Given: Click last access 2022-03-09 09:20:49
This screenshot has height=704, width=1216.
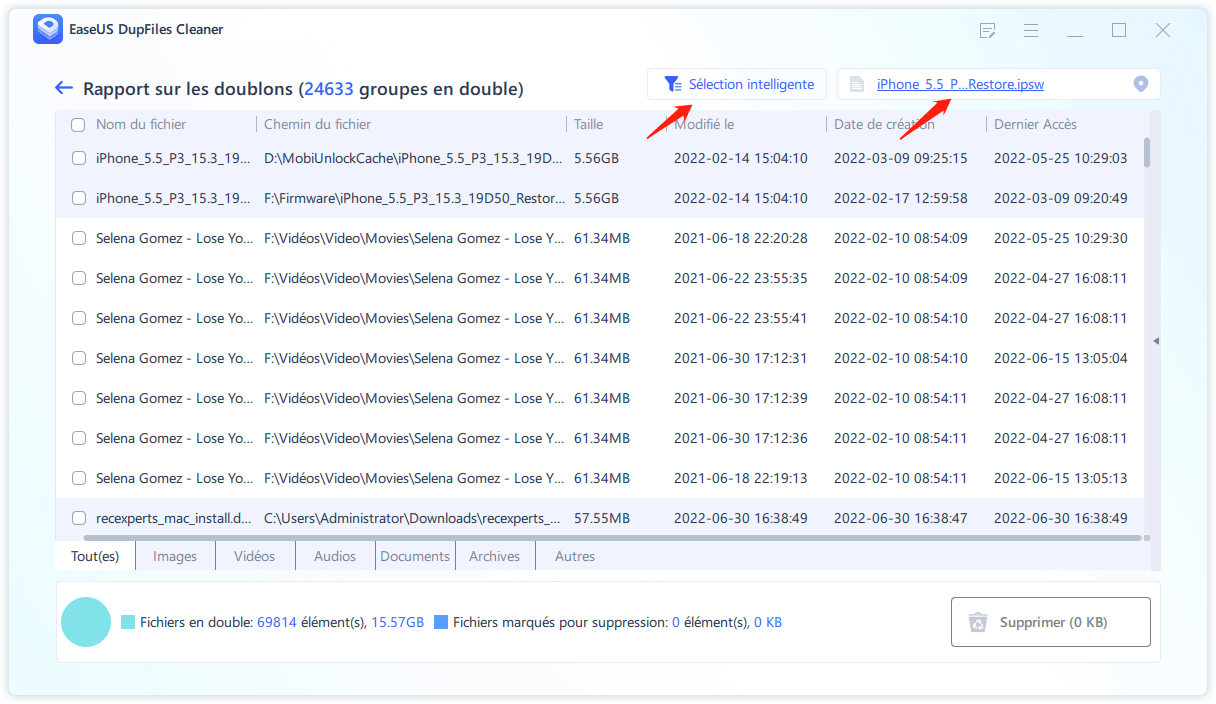Looking at the screenshot, I should (x=1060, y=198).
